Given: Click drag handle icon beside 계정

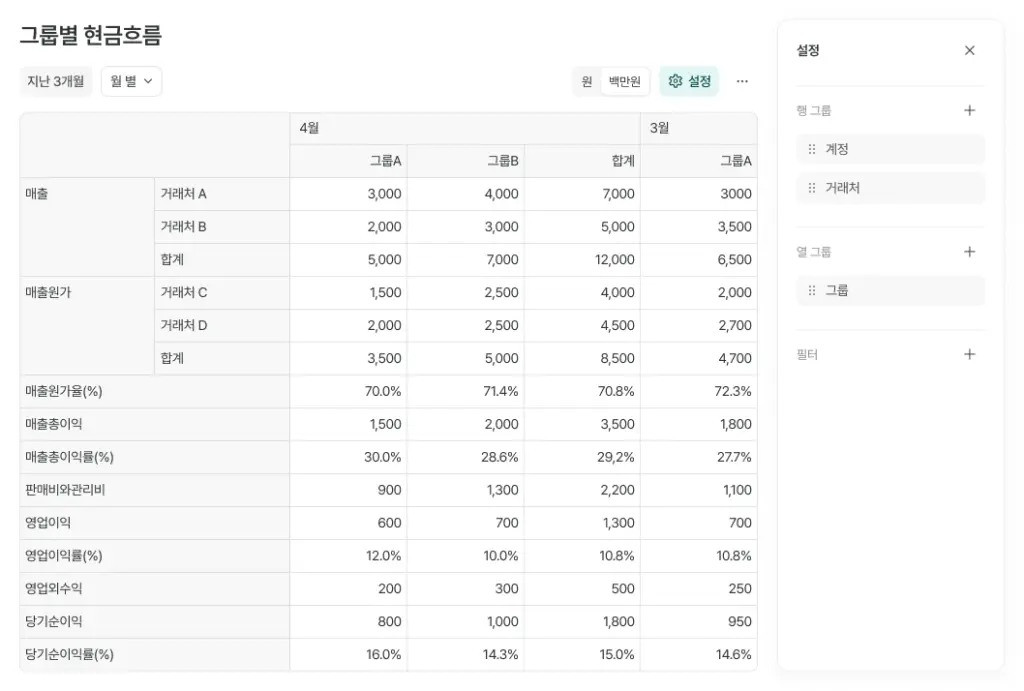Looking at the screenshot, I should tap(810, 148).
